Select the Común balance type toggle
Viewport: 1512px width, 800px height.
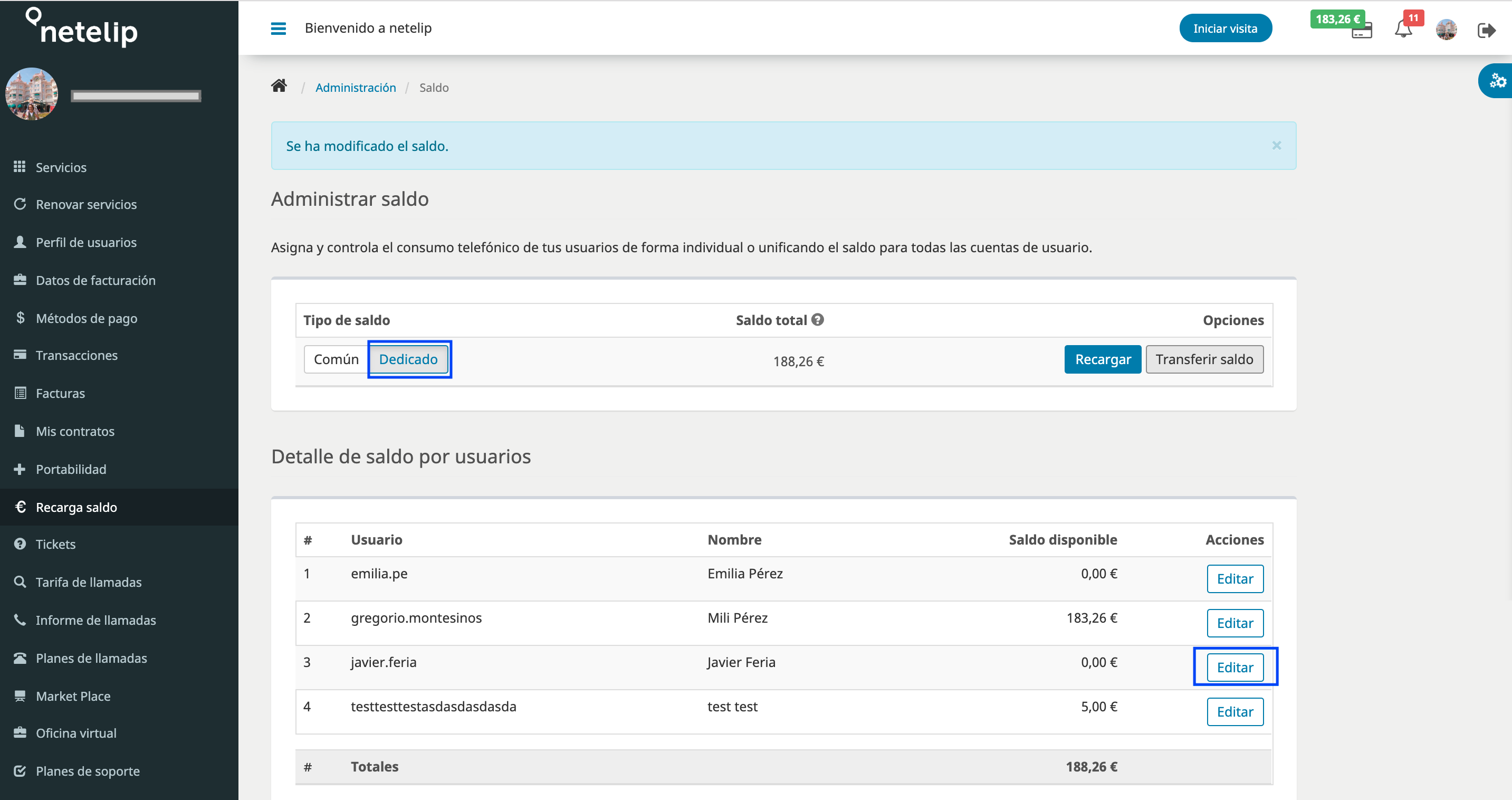[x=336, y=359]
